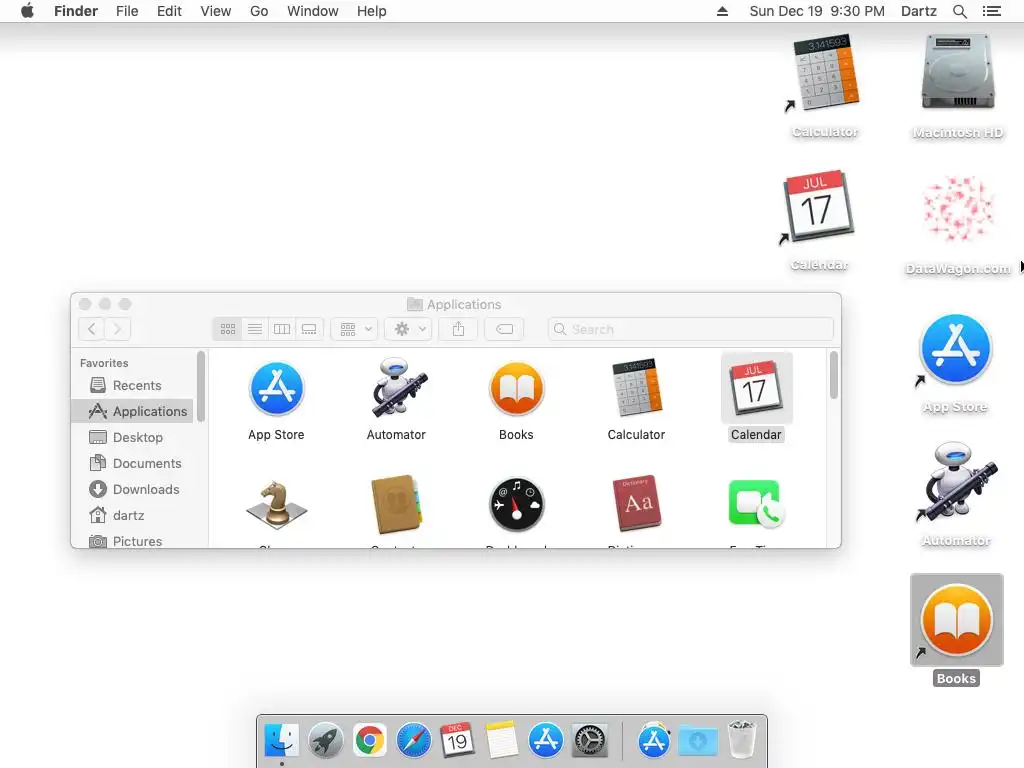Select Calculator in the Applications window
The width and height of the screenshot is (1024, 768).
[637, 389]
